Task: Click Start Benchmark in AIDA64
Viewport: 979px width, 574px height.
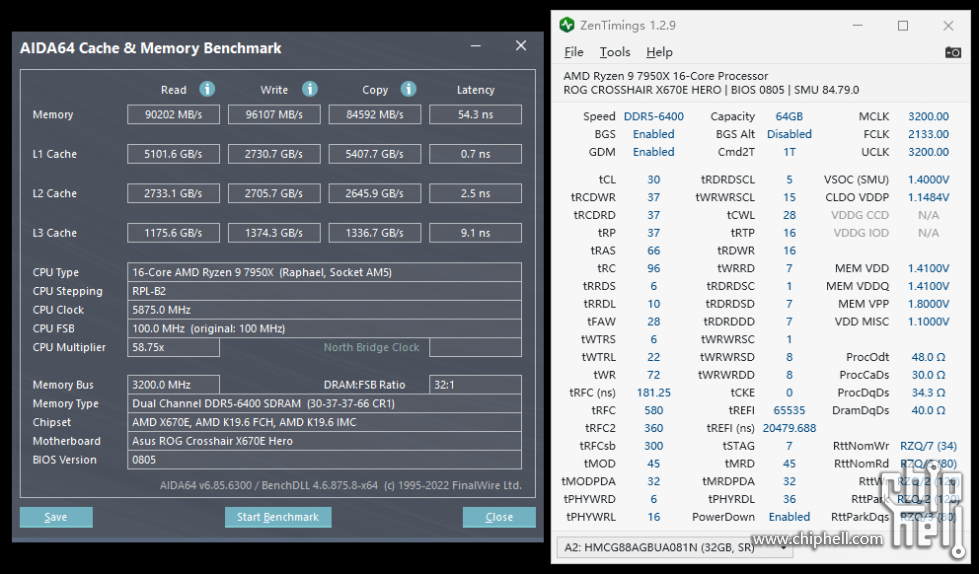Action: [278, 517]
